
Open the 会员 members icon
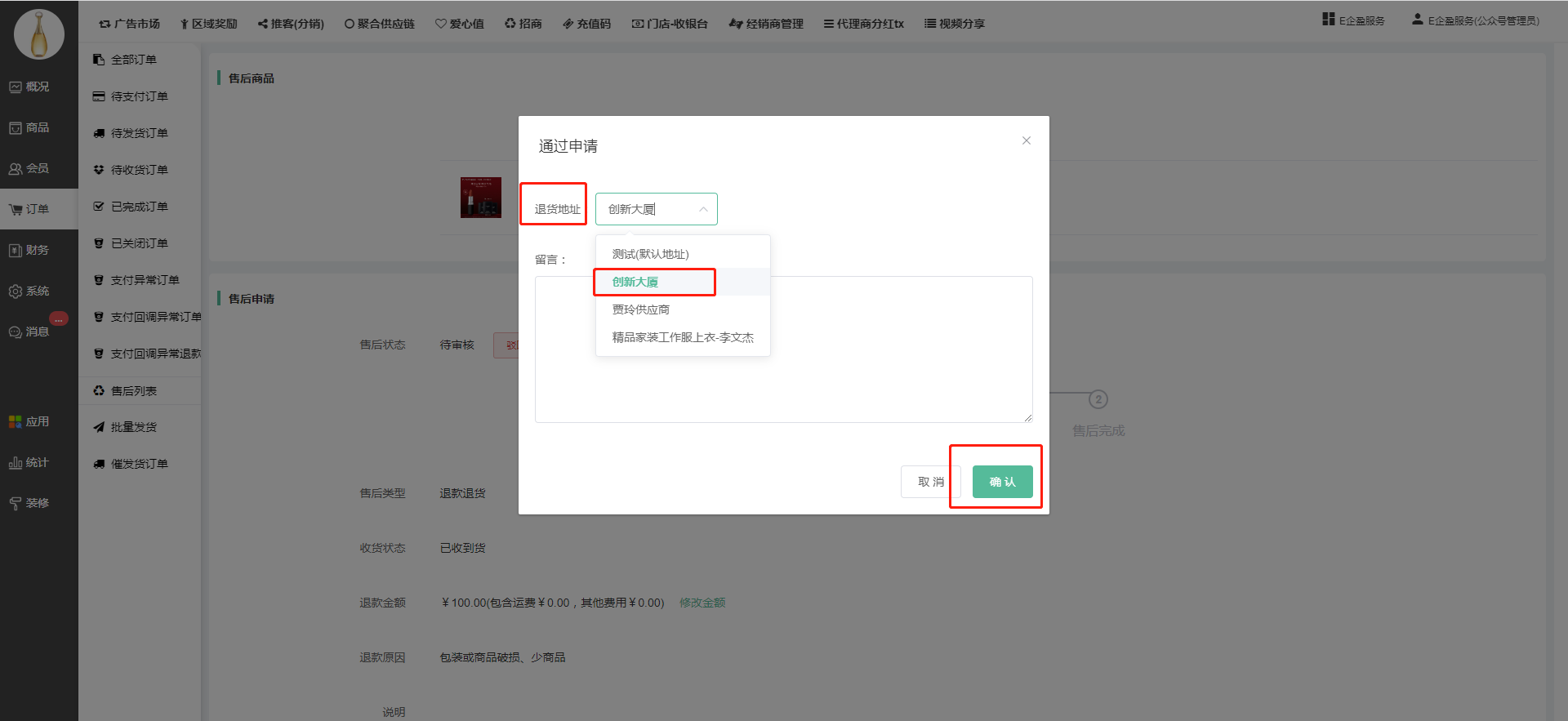[x=16, y=169]
